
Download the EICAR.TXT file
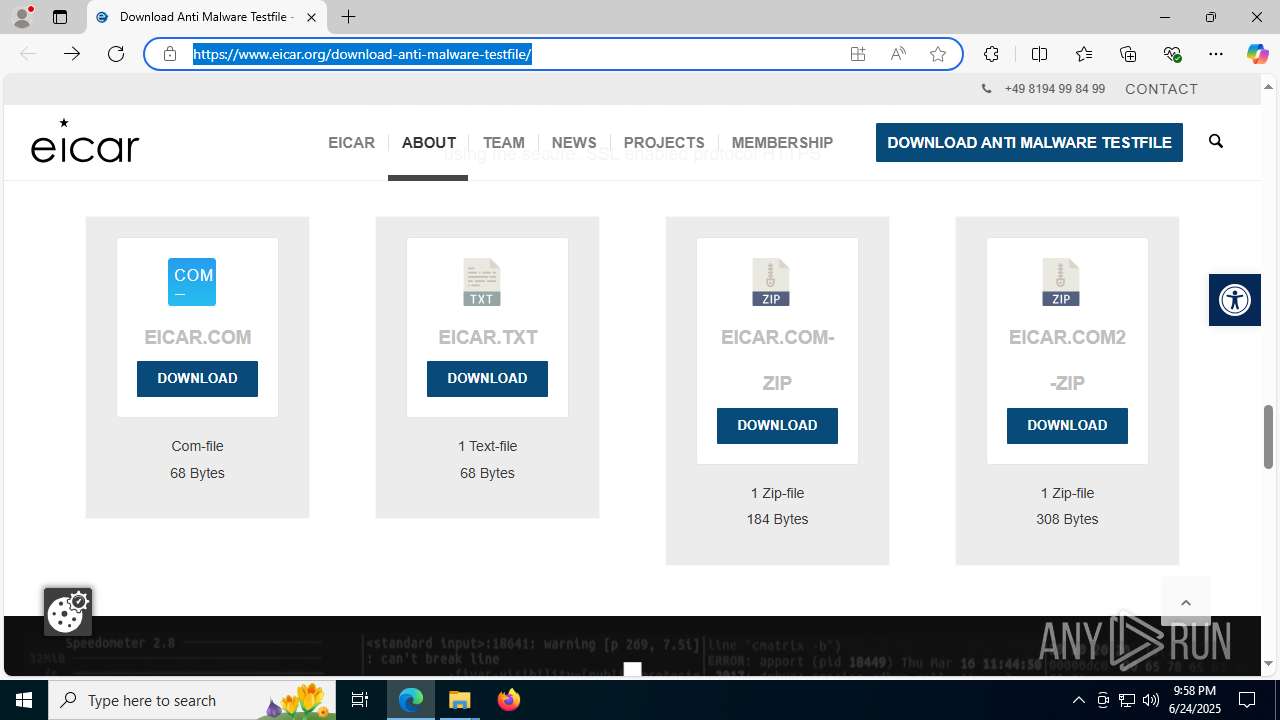[x=487, y=379]
